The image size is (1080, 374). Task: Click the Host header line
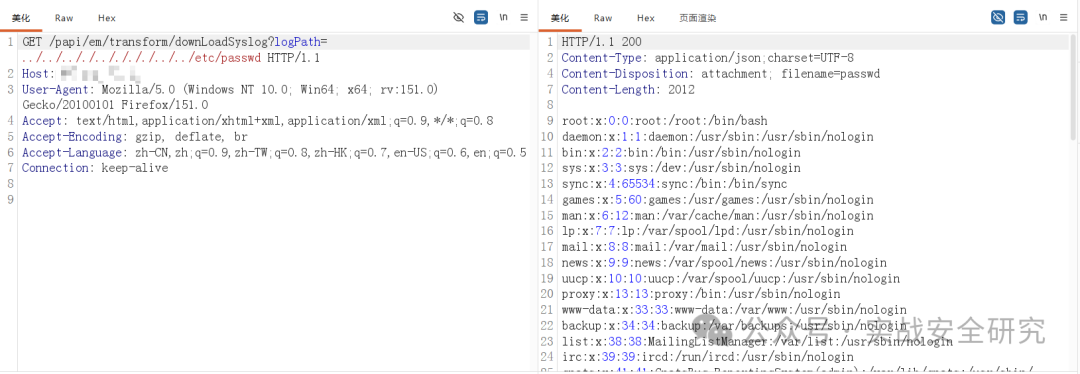point(81,74)
